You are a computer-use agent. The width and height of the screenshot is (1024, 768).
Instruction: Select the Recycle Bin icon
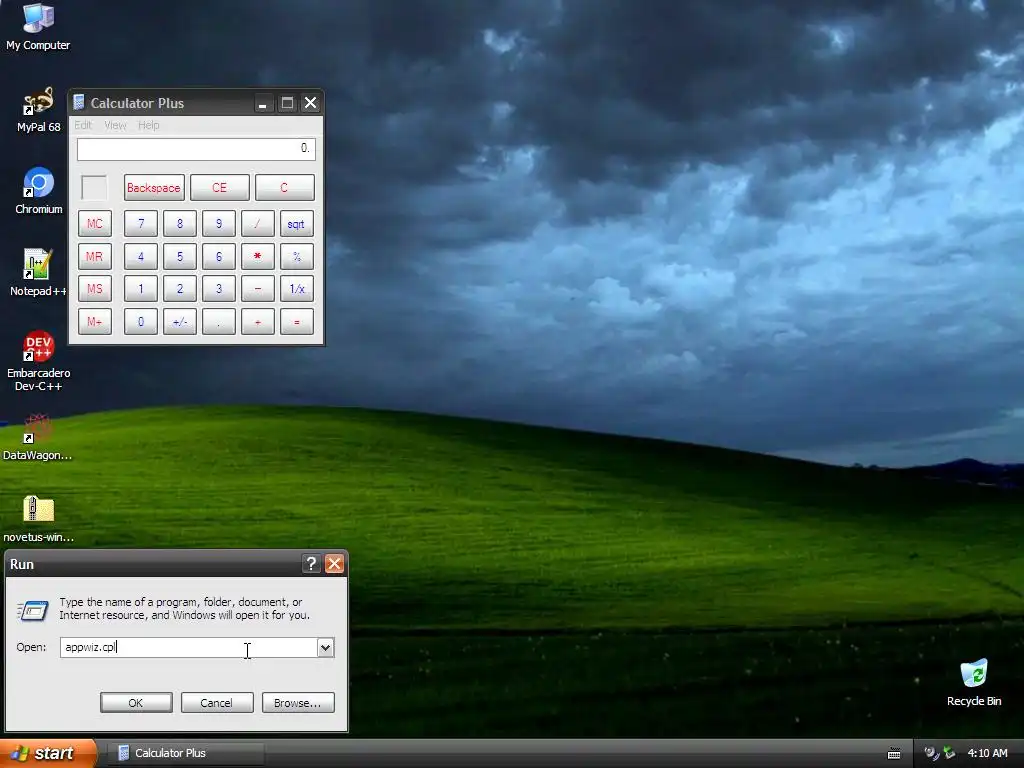[x=974, y=683]
